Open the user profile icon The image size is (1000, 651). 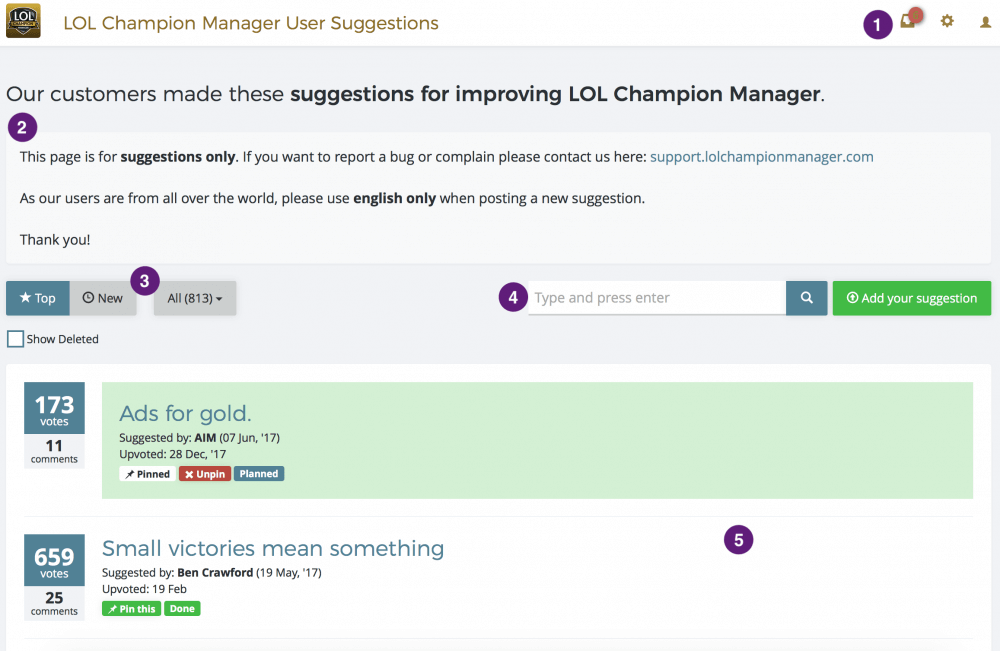tap(985, 21)
